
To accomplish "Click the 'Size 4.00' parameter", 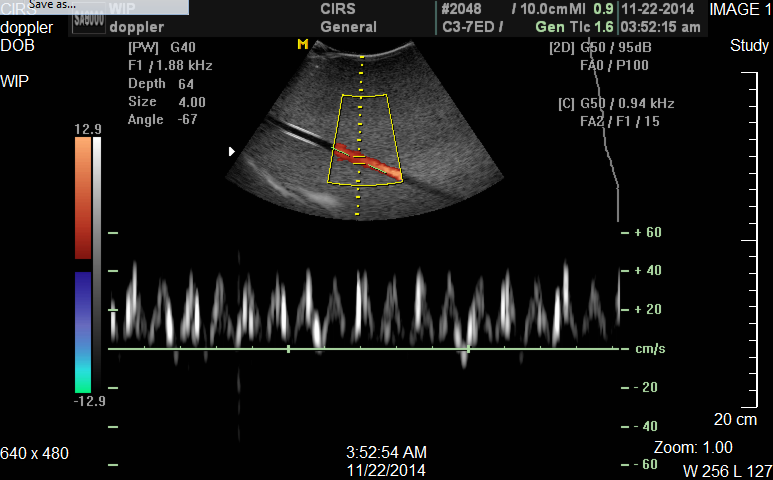I will (x=167, y=102).
